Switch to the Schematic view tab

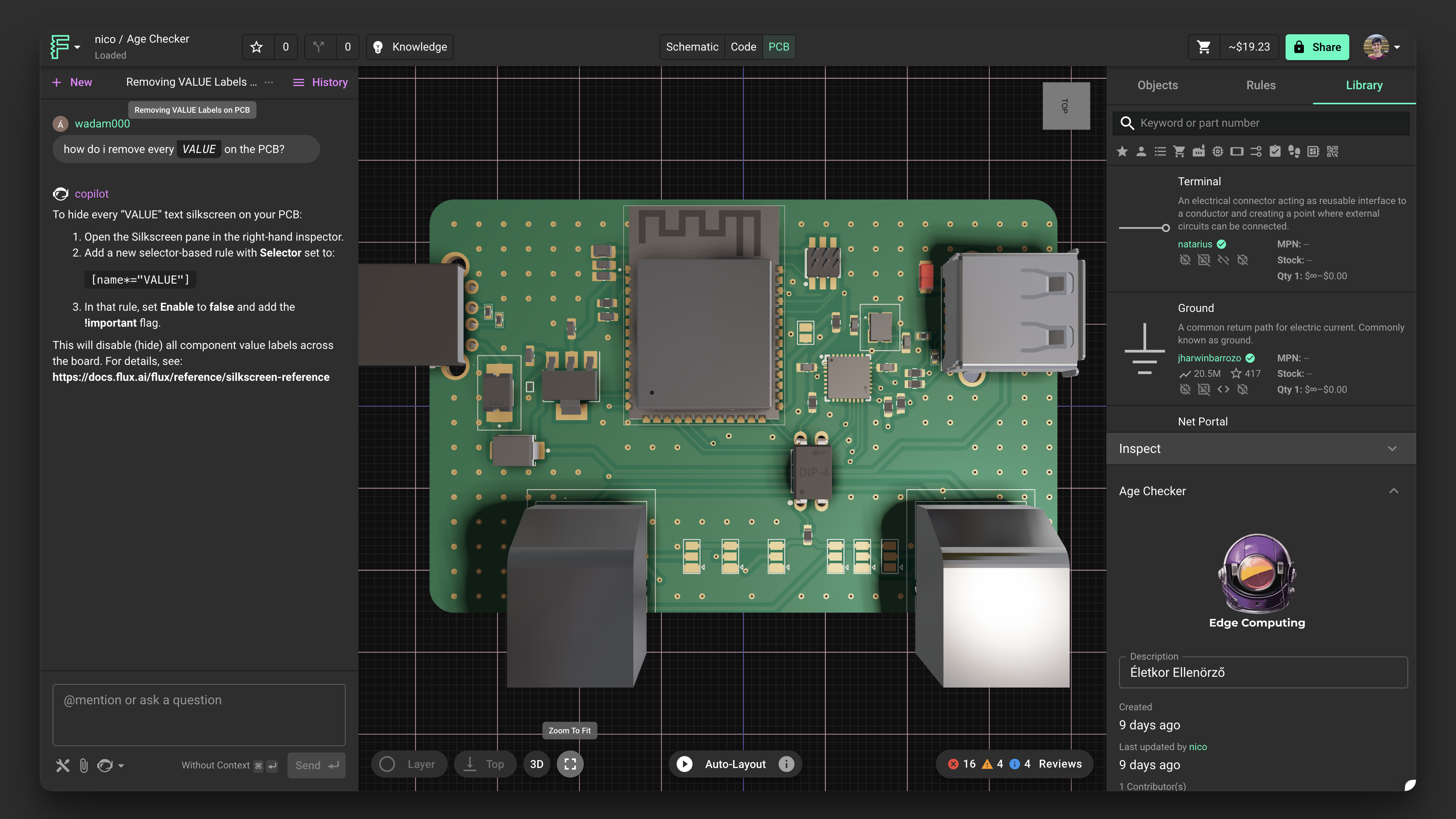coord(692,47)
